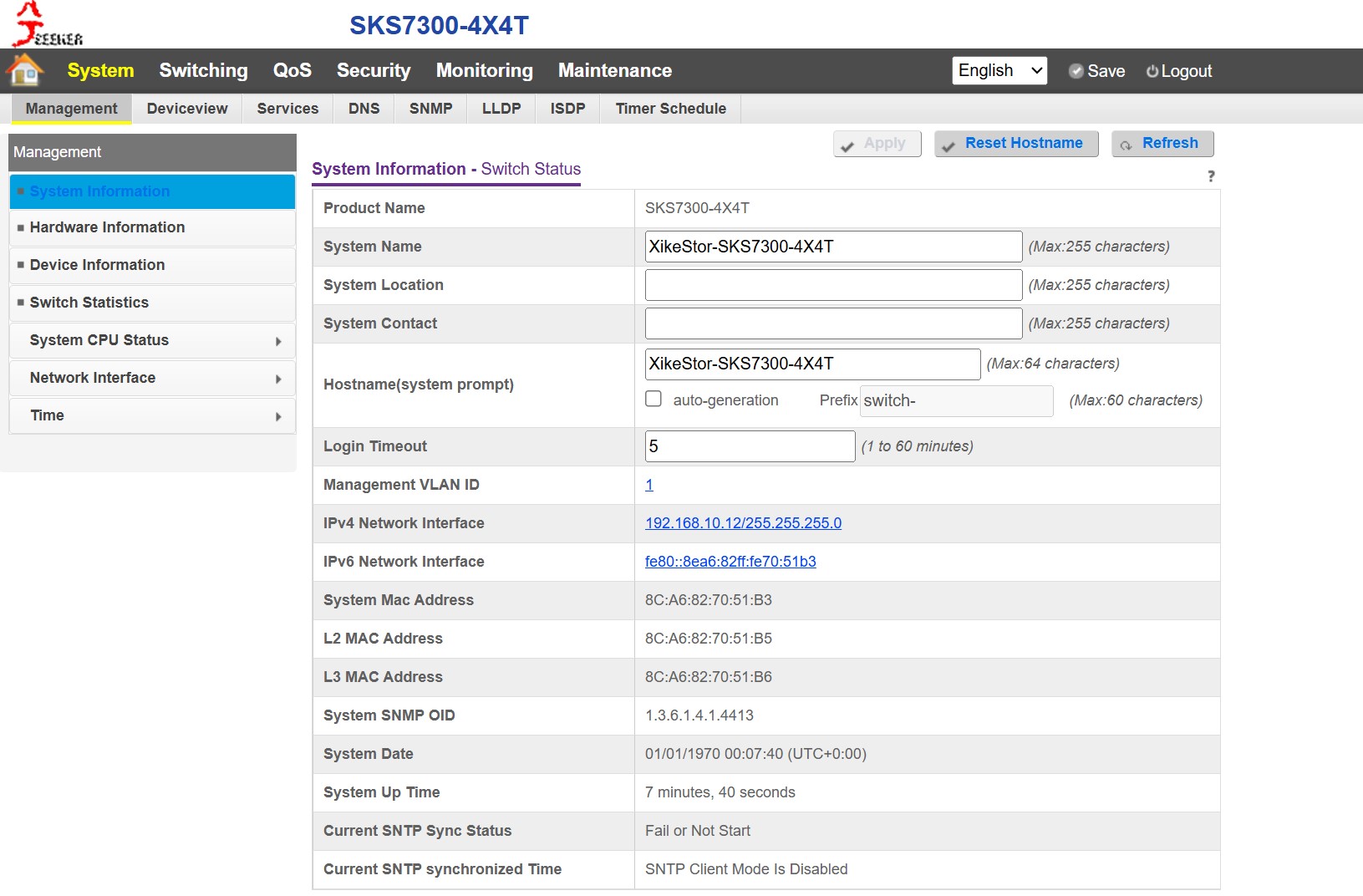This screenshot has height=896, width=1363.
Task: Click the L3 MAC Address value 8C:A6:82:70:51:B6
Action: 709,677
